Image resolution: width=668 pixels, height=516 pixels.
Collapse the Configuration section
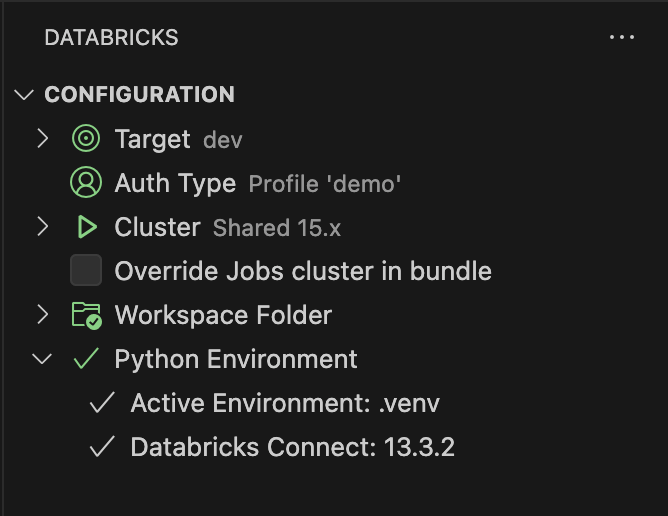[x=24, y=95]
